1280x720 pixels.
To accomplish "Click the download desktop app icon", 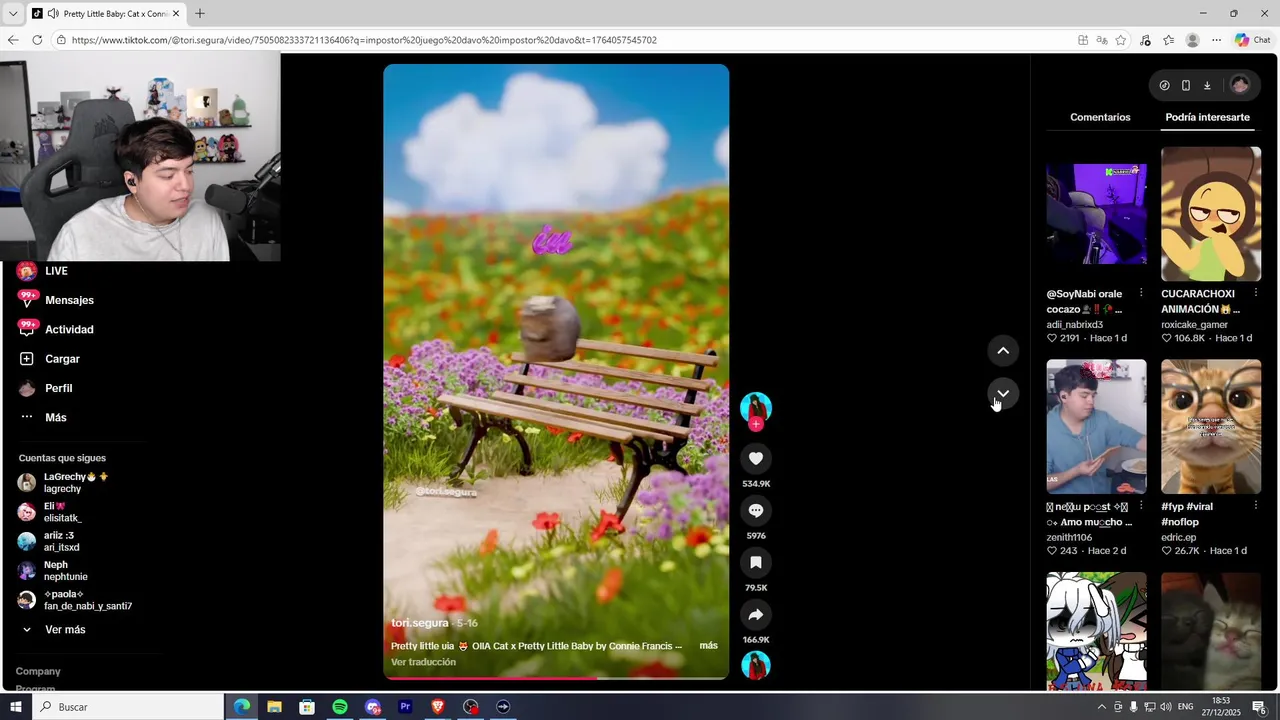I will pyautogui.click(x=1207, y=85).
